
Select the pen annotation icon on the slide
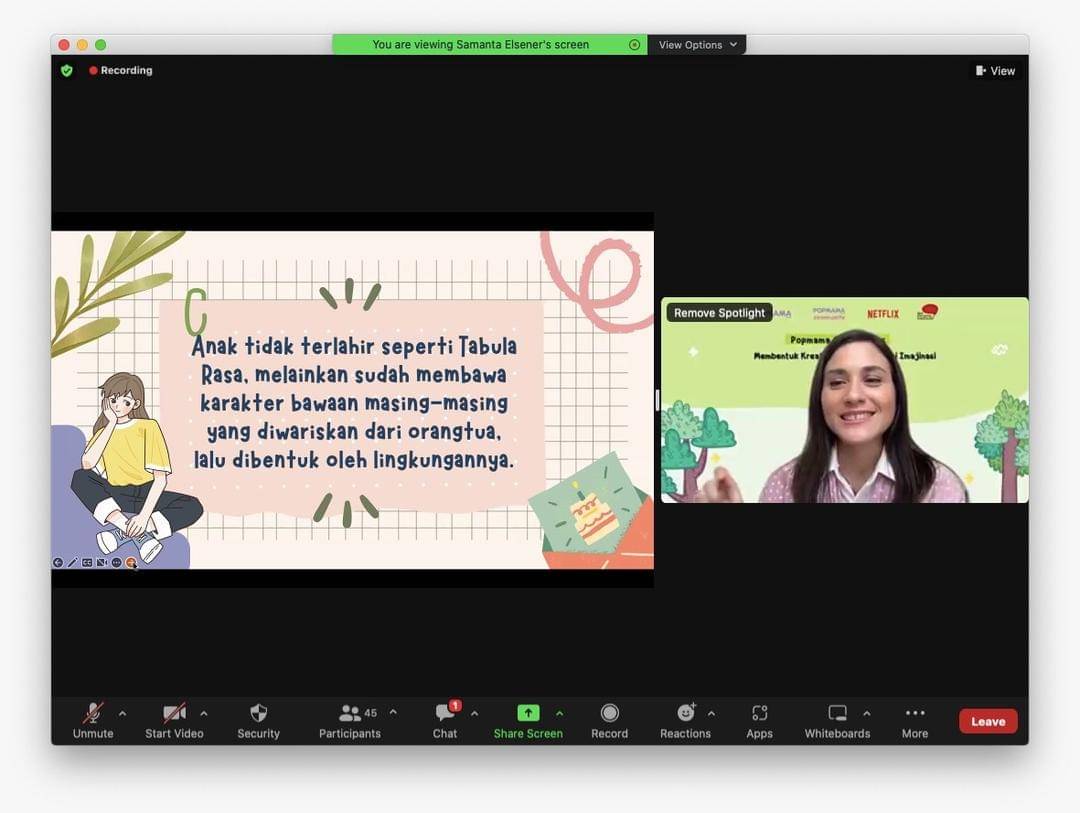[x=73, y=562]
